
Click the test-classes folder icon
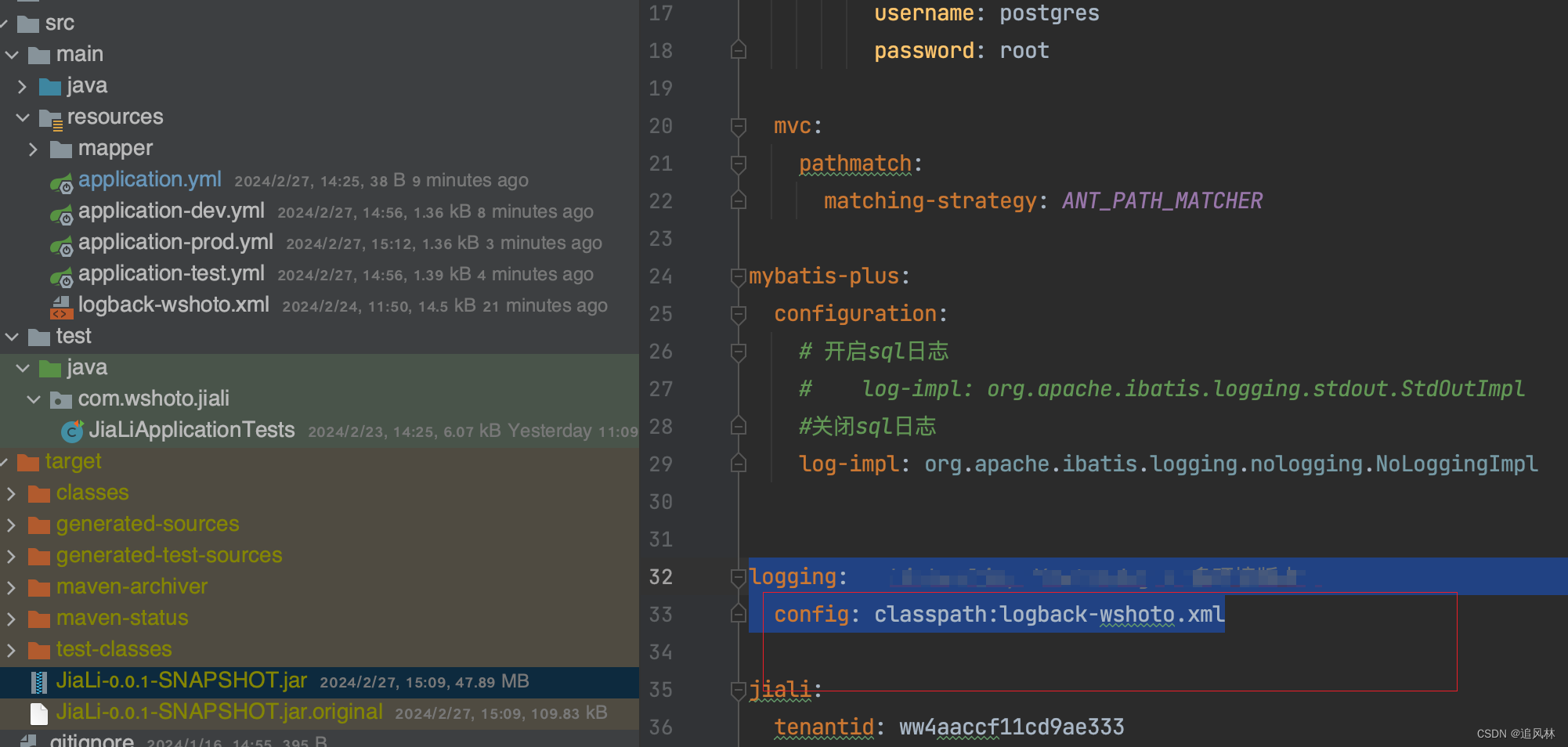click(39, 650)
